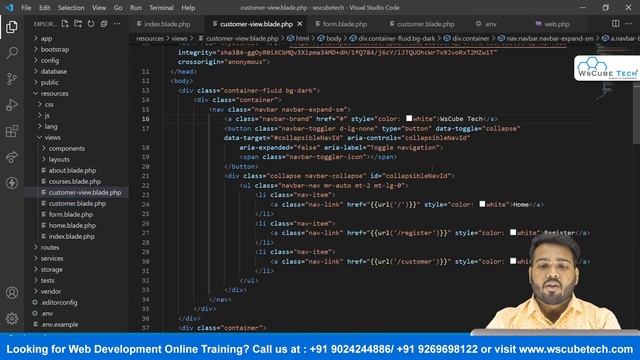Split the editor to the right
The height and width of the screenshot is (360, 640).
point(616,24)
